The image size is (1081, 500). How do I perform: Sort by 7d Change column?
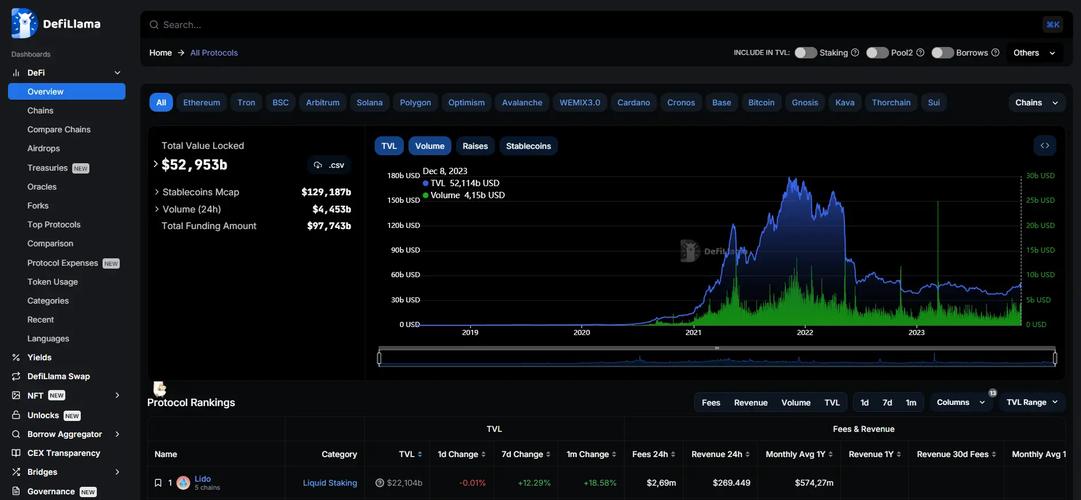click(x=549, y=454)
